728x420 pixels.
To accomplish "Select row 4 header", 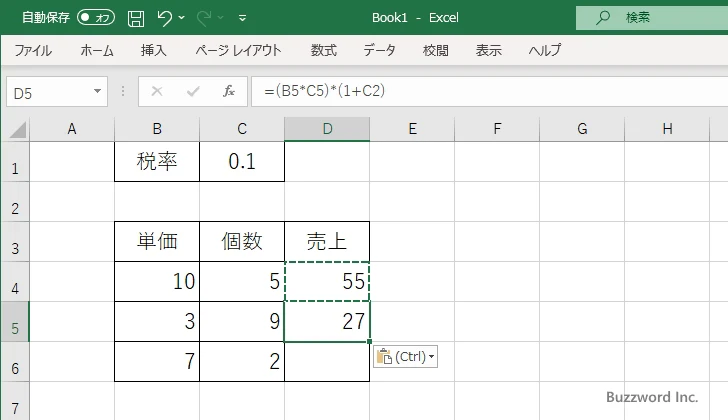I will [x=15, y=282].
